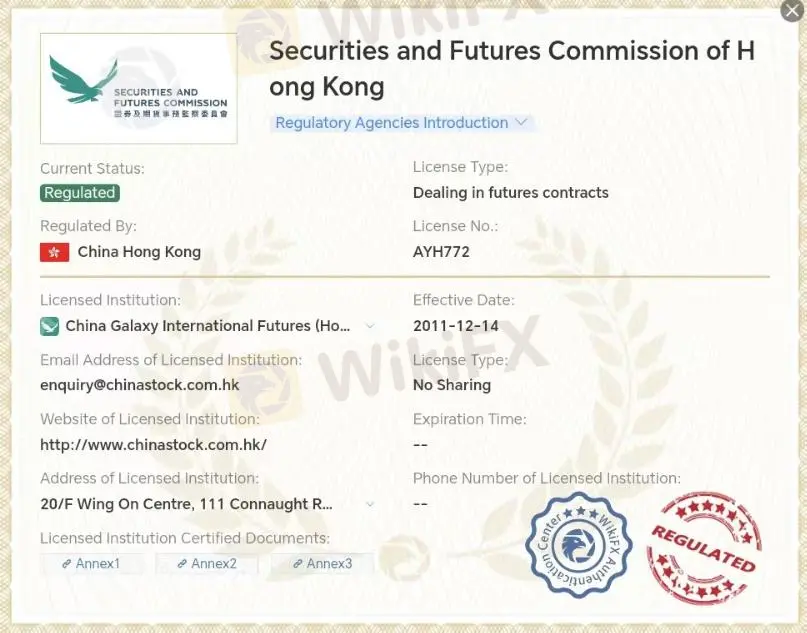Click the link icon beside Annex1
The height and width of the screenshot is (633, 807).
66,564
